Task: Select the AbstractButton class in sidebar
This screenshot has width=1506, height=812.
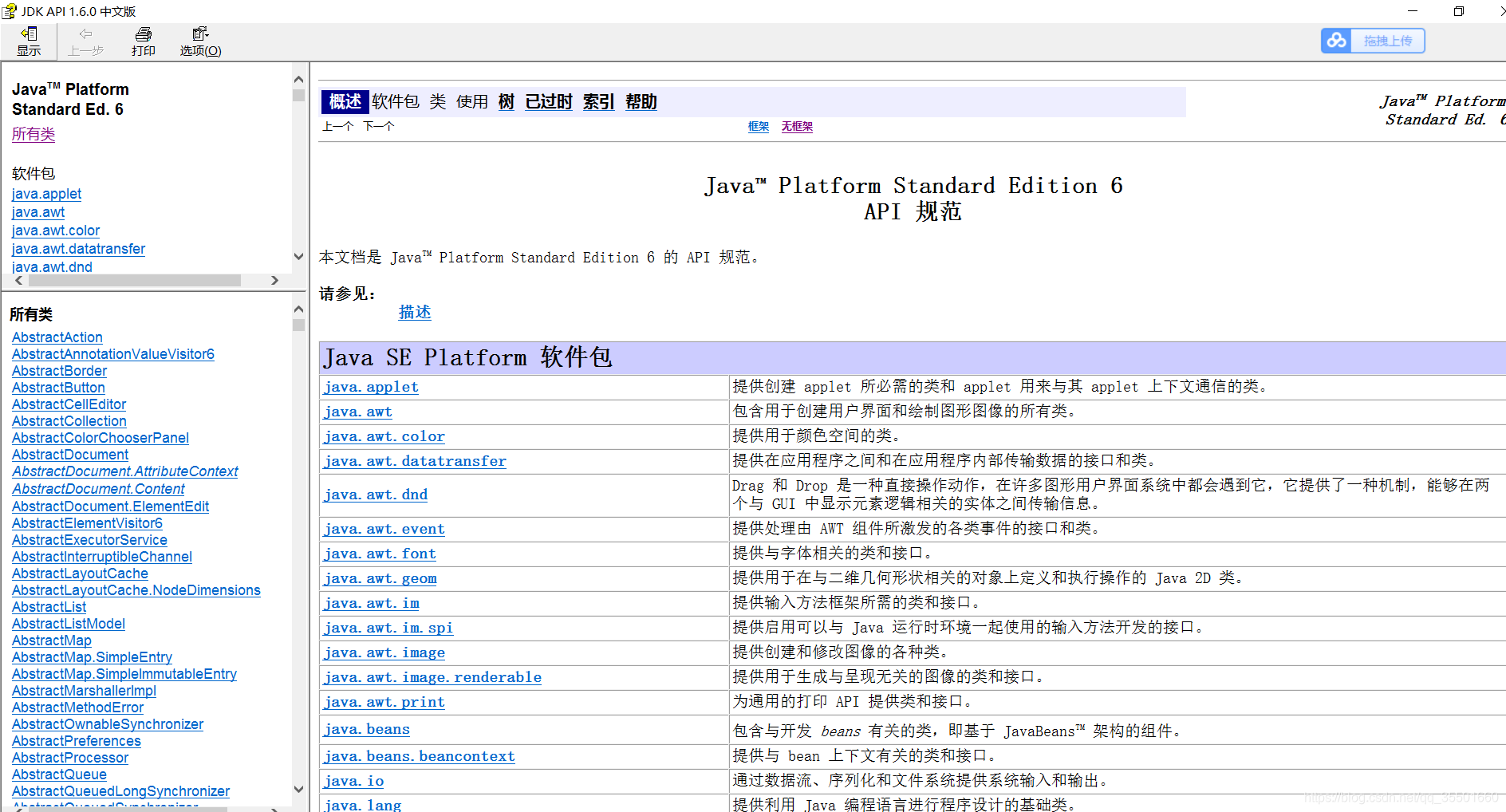Action: click(57, 387)
